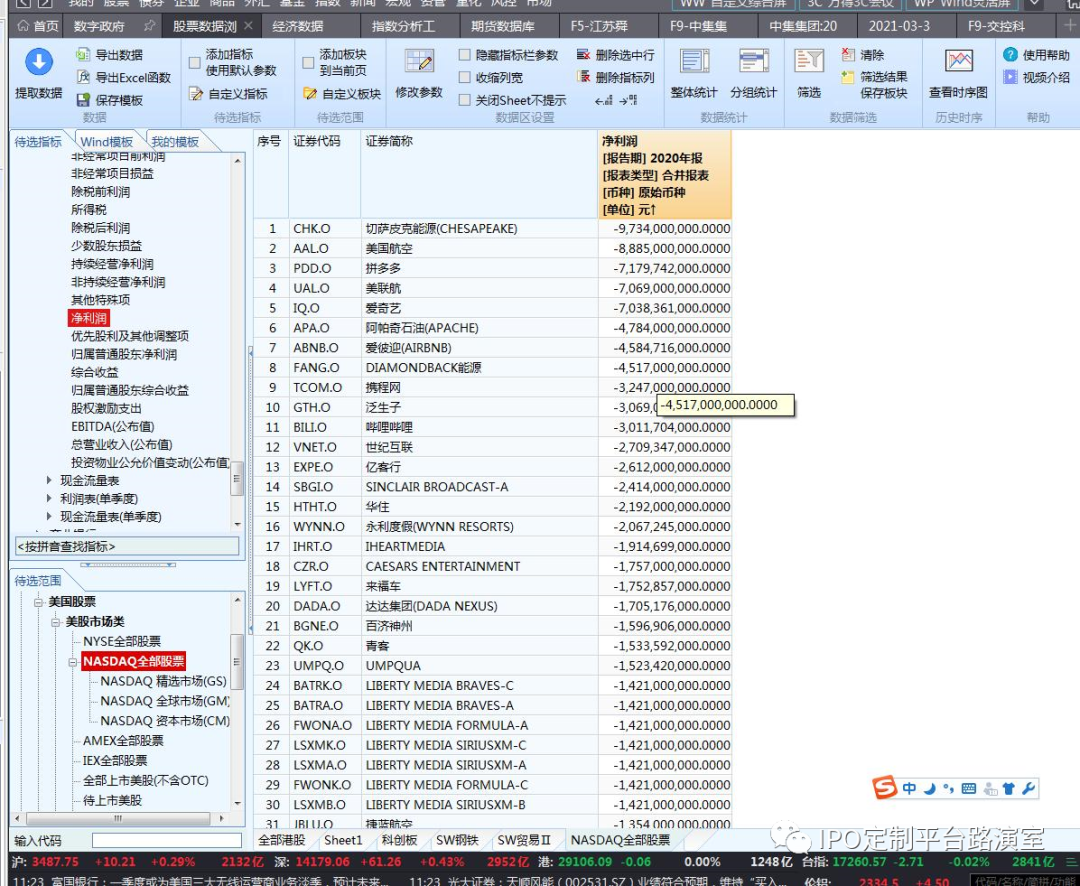Open the Sogou toolbox wrench icon

[1028, 788]
